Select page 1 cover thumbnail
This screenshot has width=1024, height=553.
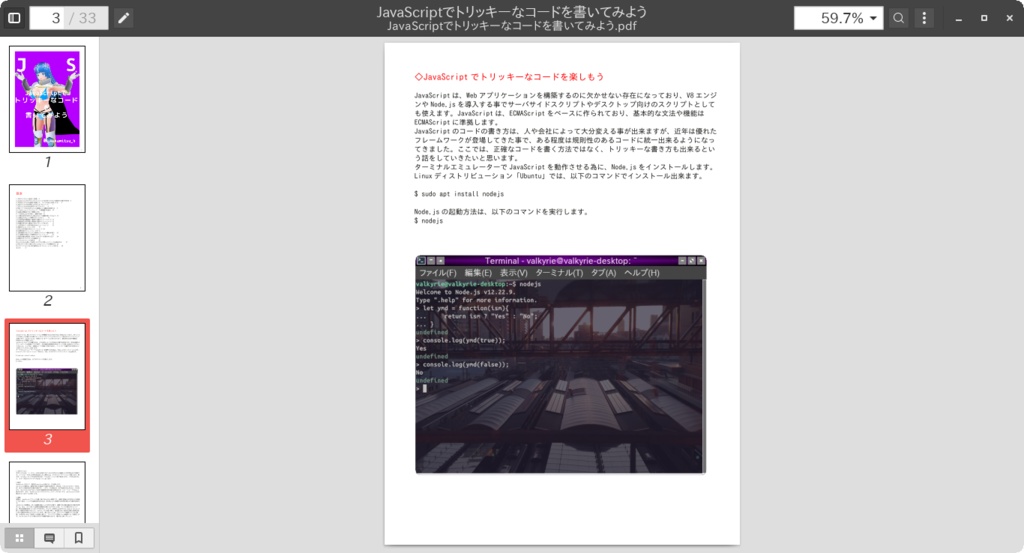point(47,99)
